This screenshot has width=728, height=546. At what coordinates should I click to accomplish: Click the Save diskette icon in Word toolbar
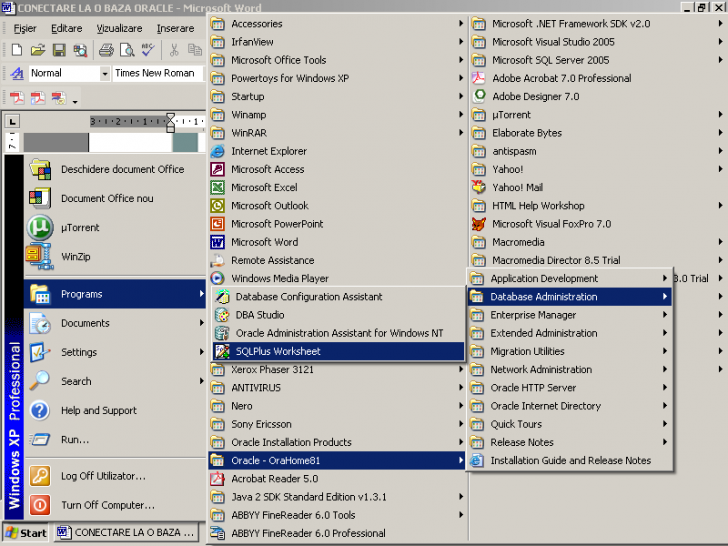pyautogui.click(x=59, y=50)
